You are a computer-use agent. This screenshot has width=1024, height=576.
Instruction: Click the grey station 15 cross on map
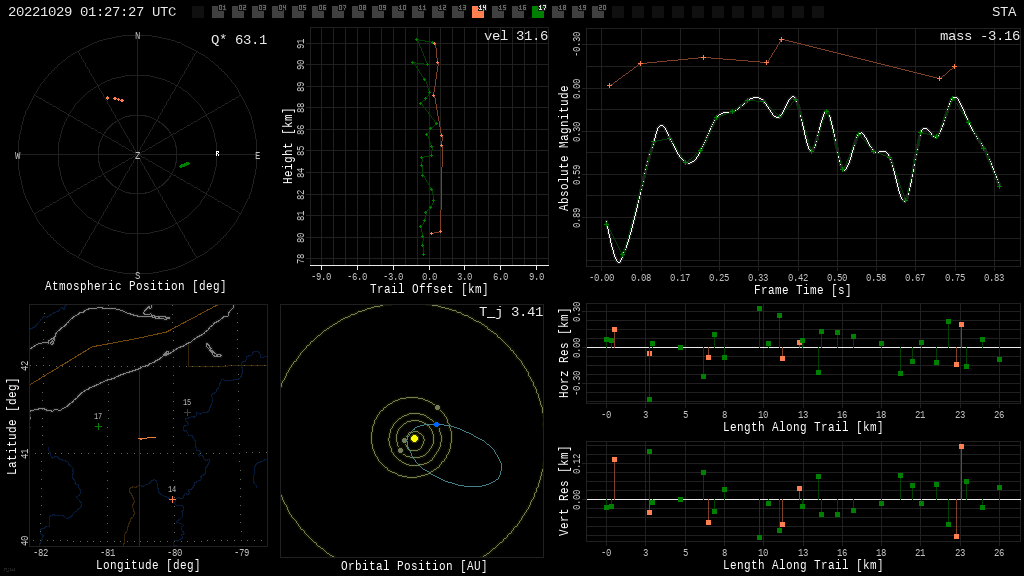coord(187,413)
